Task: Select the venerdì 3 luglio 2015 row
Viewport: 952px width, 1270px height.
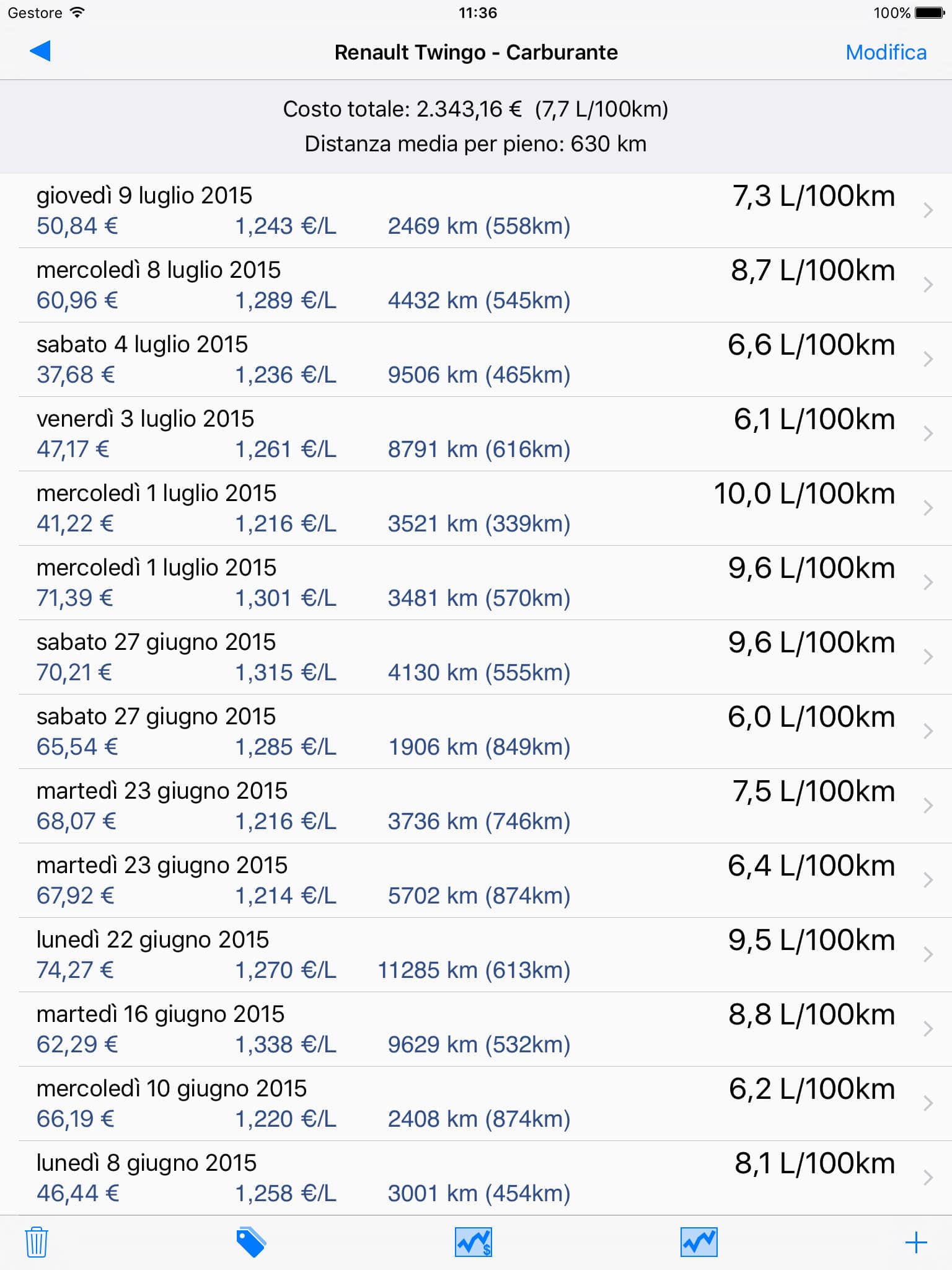Action: 476,434
